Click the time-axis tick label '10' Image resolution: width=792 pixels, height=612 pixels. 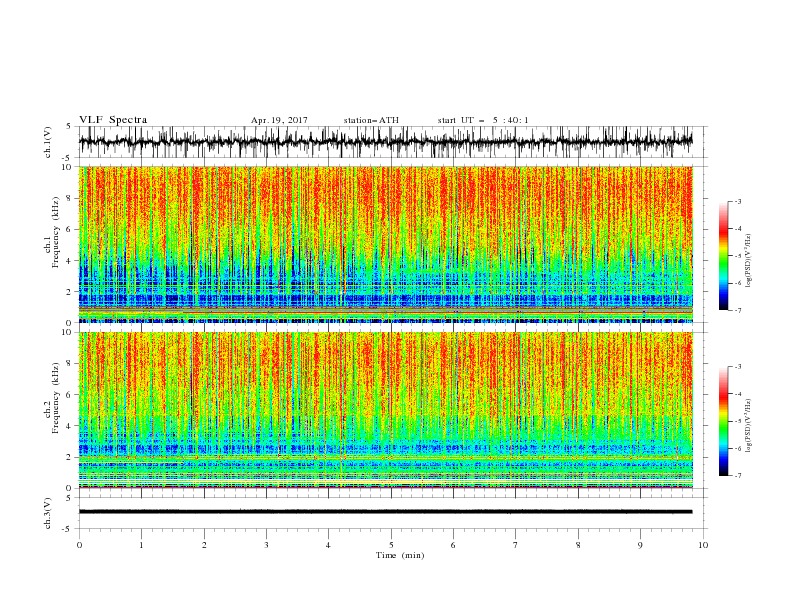point(703,545)
